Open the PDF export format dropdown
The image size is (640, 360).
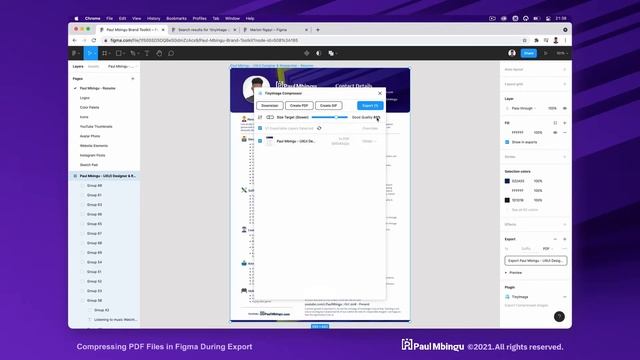[x=547, y=249]
